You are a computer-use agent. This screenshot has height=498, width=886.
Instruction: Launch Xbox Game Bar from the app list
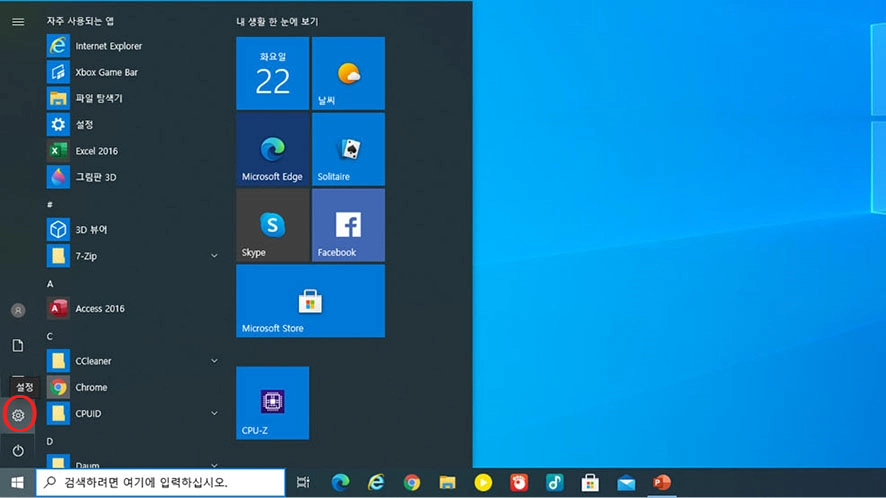[x=133, y=72]
